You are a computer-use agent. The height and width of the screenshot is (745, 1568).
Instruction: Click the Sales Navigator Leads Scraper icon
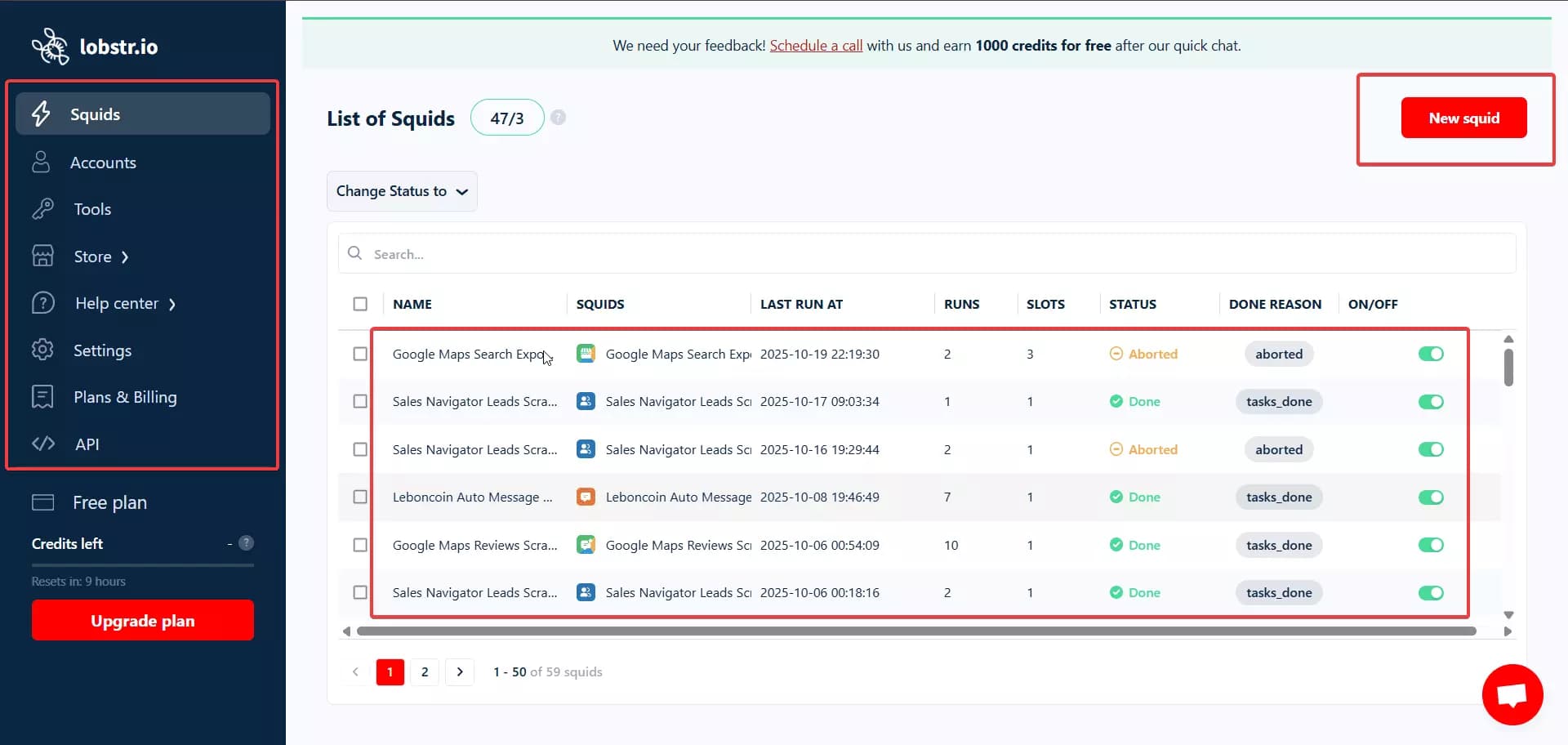(586, 401)
